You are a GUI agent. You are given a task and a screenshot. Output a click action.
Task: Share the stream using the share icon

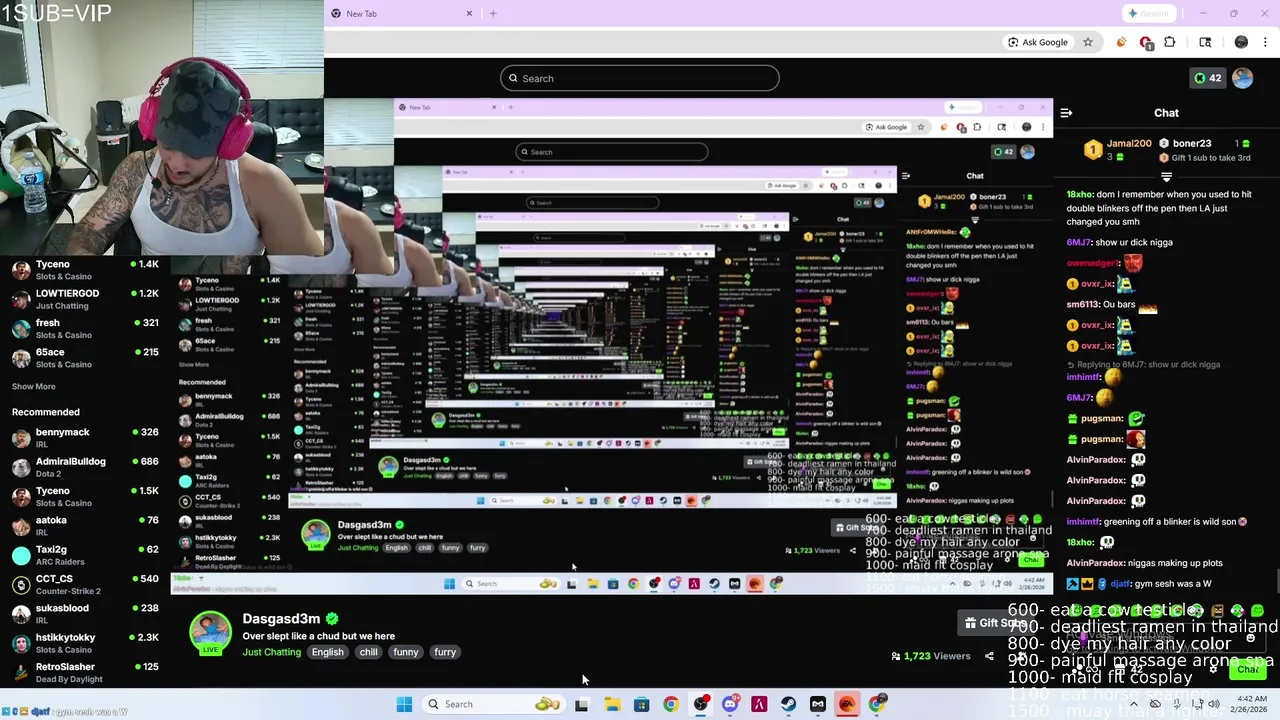[x=989, y=656]
